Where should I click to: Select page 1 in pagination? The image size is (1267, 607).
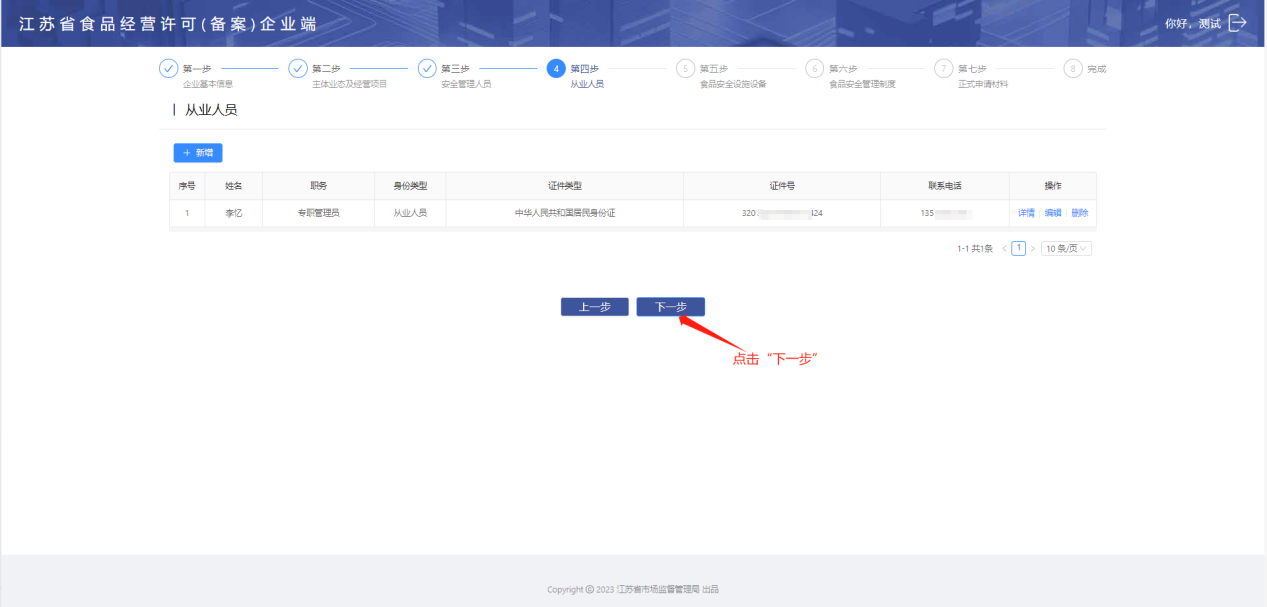click(x=1018, y=248)
